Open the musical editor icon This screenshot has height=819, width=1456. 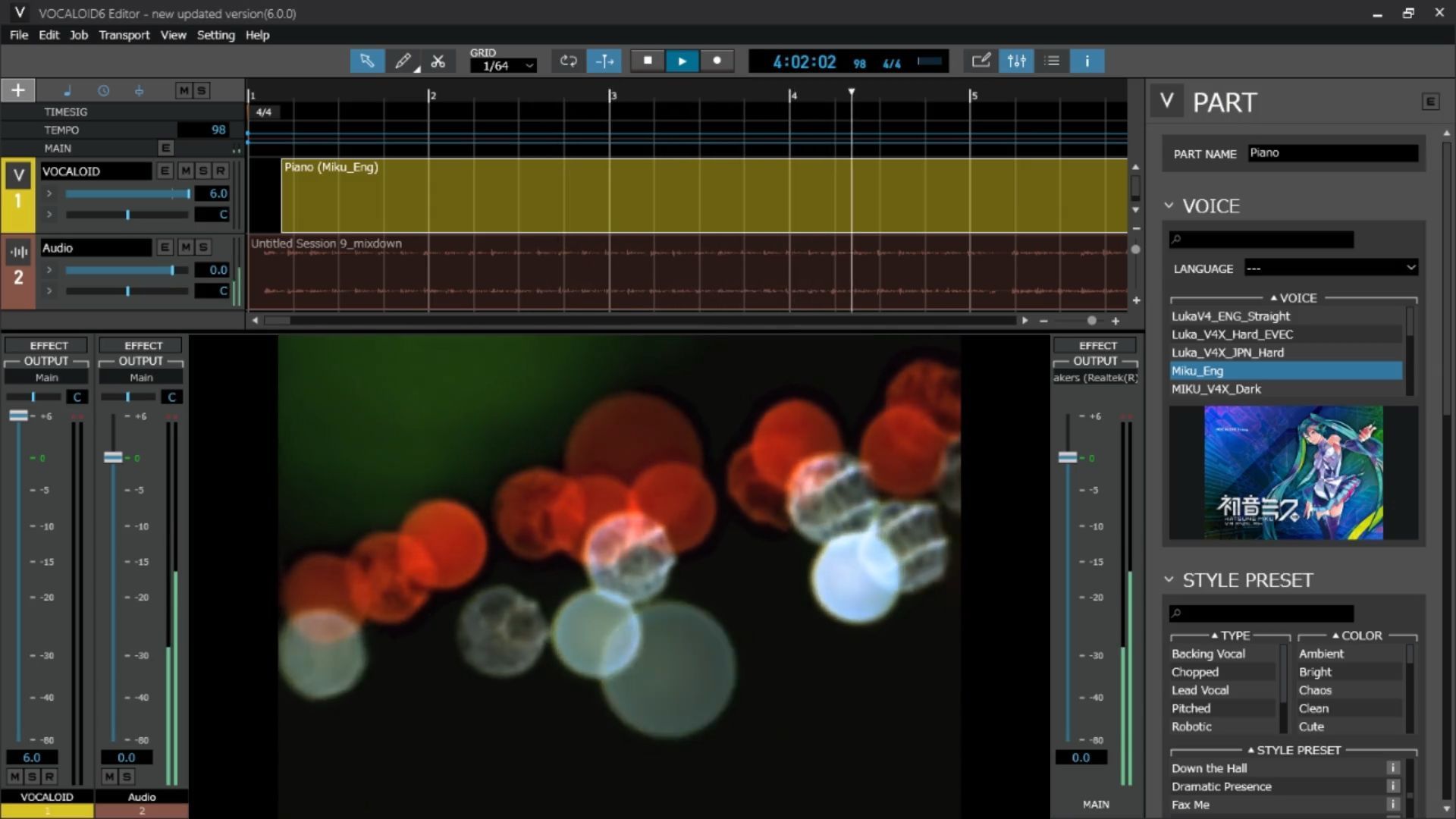pyautogui.click(x=981, y=61)
